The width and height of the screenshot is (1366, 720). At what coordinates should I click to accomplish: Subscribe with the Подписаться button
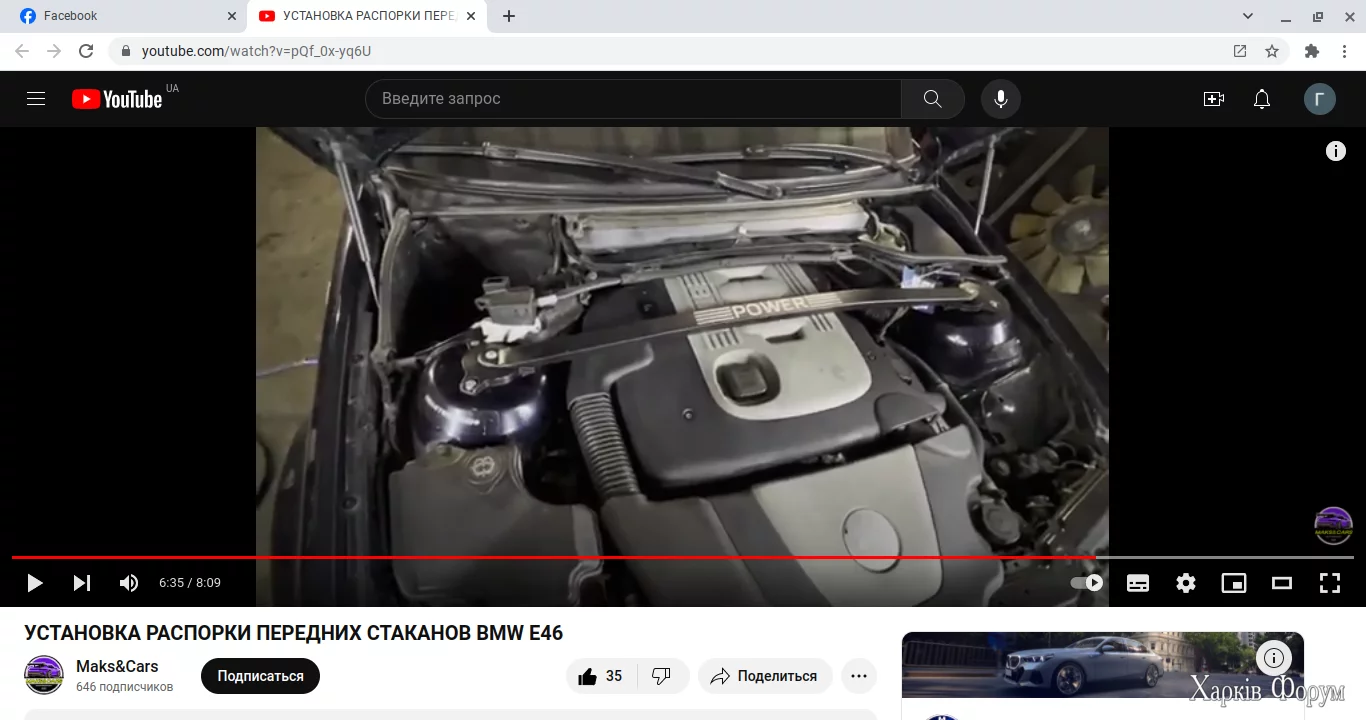pos(260,676)
